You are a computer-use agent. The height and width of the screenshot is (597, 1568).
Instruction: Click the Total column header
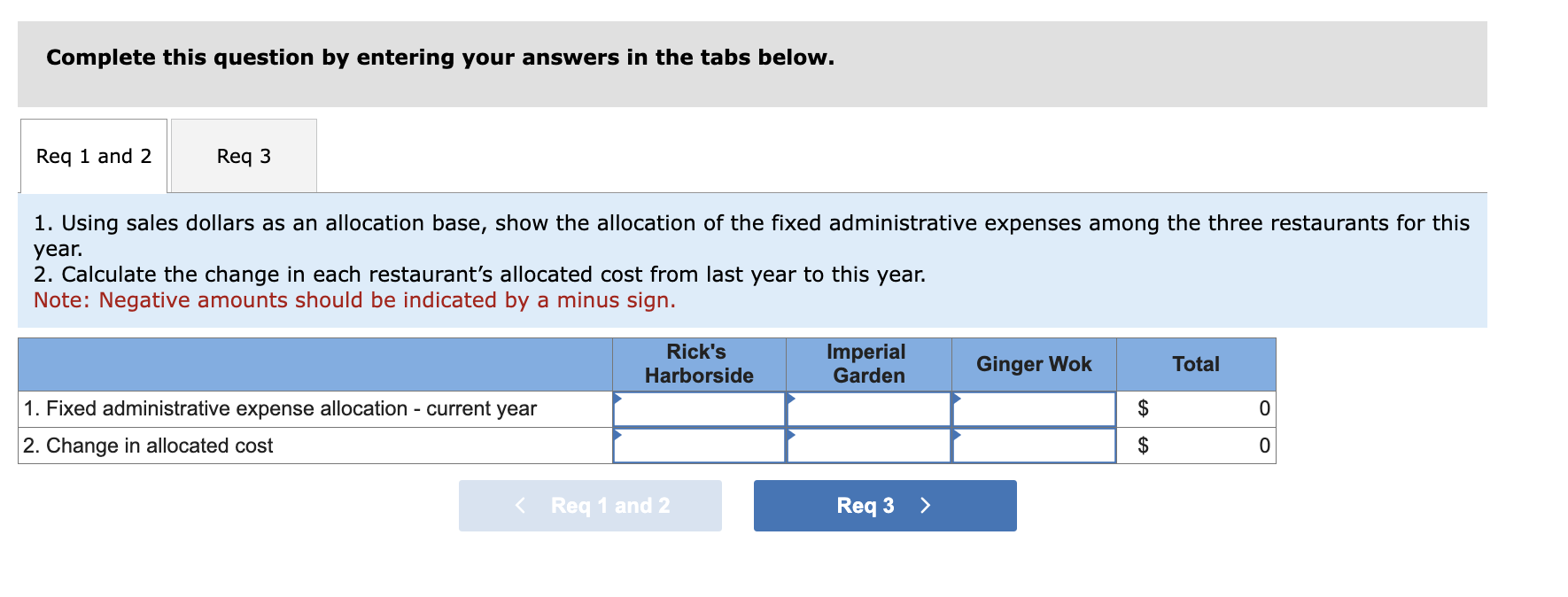(1196, 364)
